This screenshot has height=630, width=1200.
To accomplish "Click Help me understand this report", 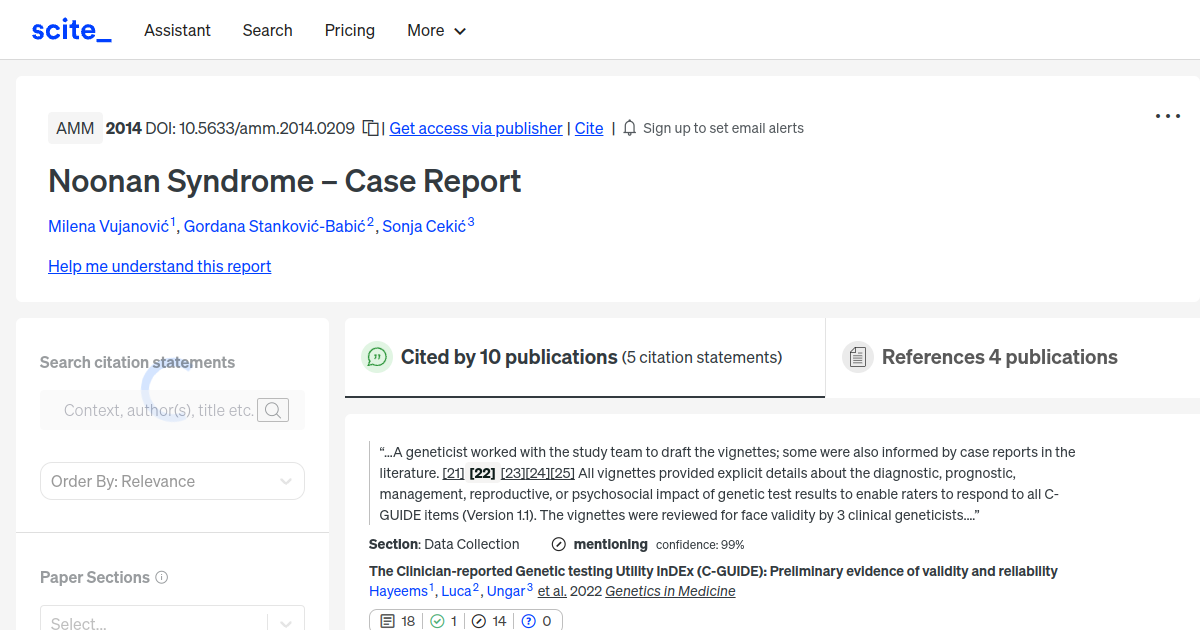I will point(159,266).
